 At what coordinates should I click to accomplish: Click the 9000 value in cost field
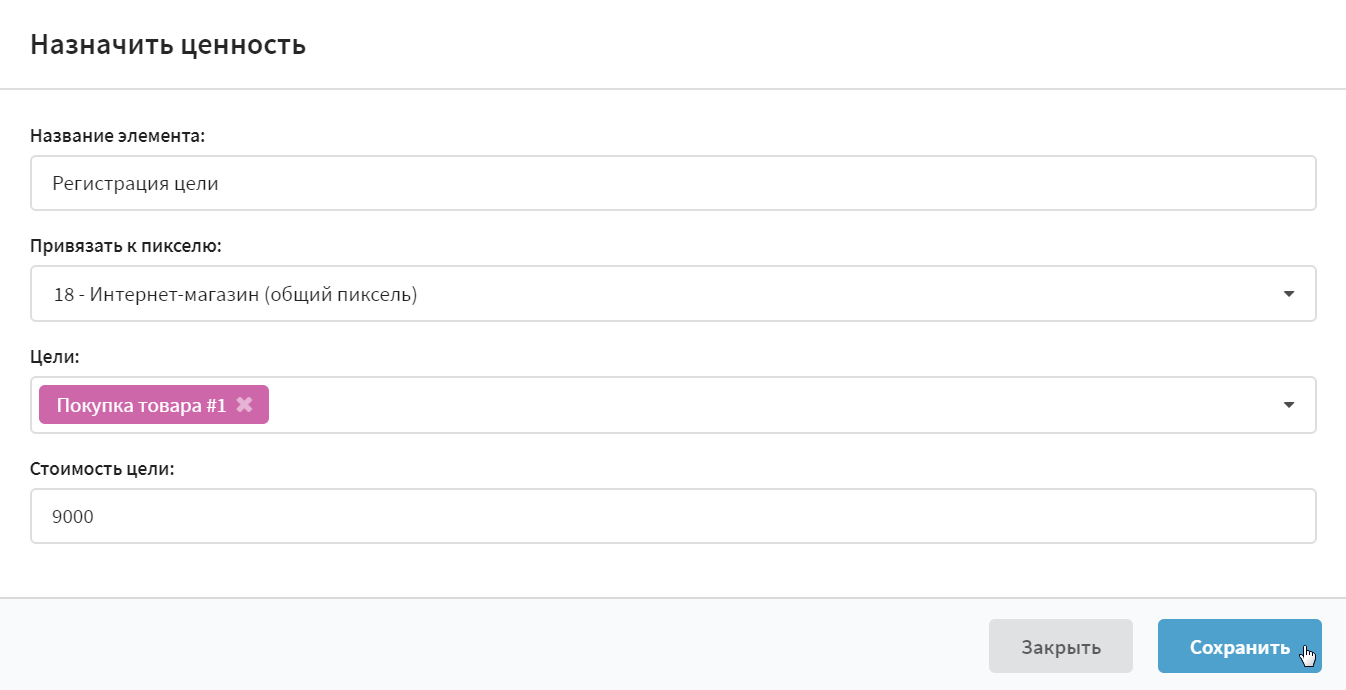[x=73, y=517]
